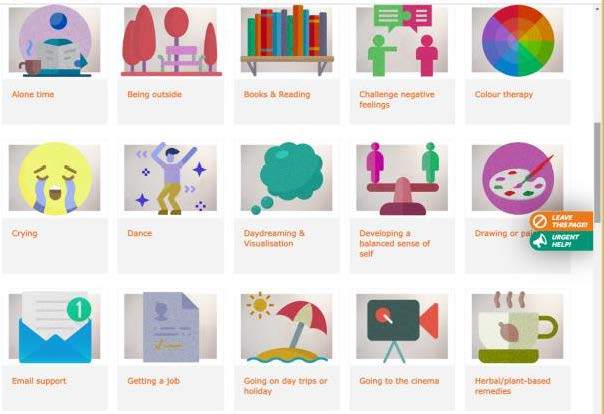
Task: Select the herbal tea cup icon
Action: [x=518, y=327]
